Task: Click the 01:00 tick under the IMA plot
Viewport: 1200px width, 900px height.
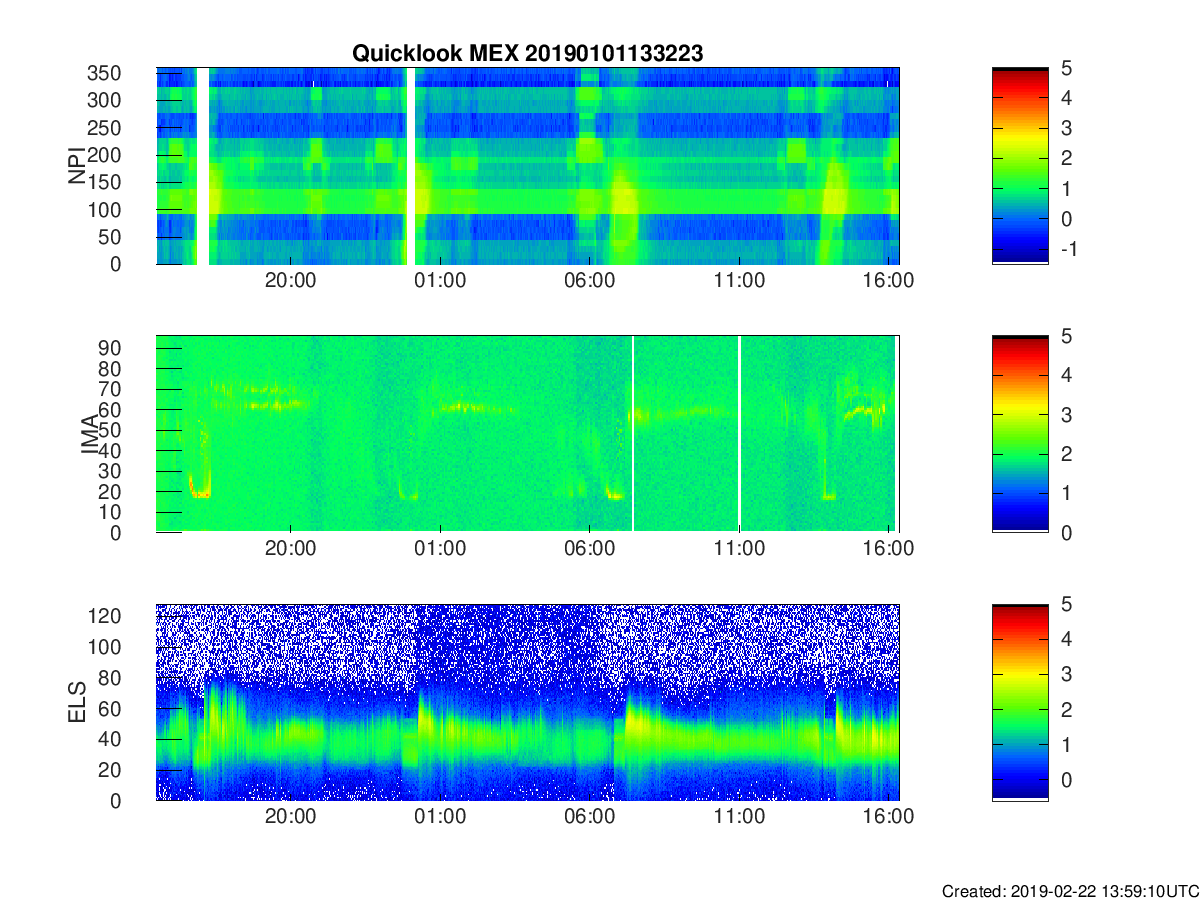Action: pyautogui.click(x=440, y=548)
